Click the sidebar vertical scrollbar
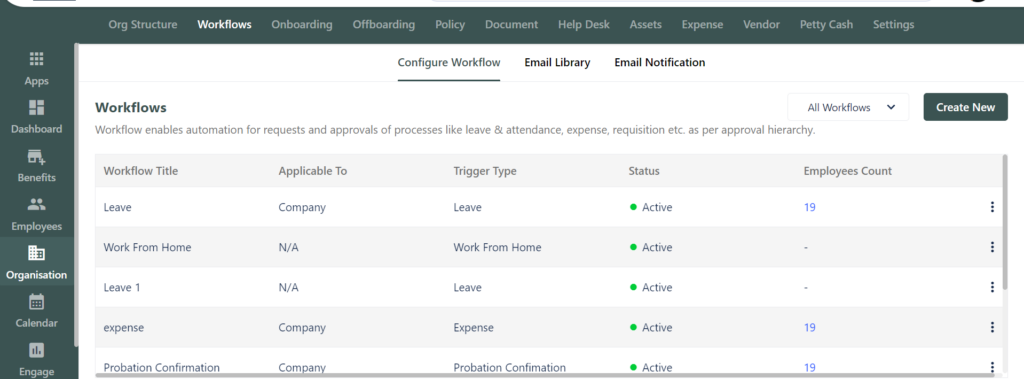Image resolution: width=1024 pixels, height=379 pixels. pos(76,195)
